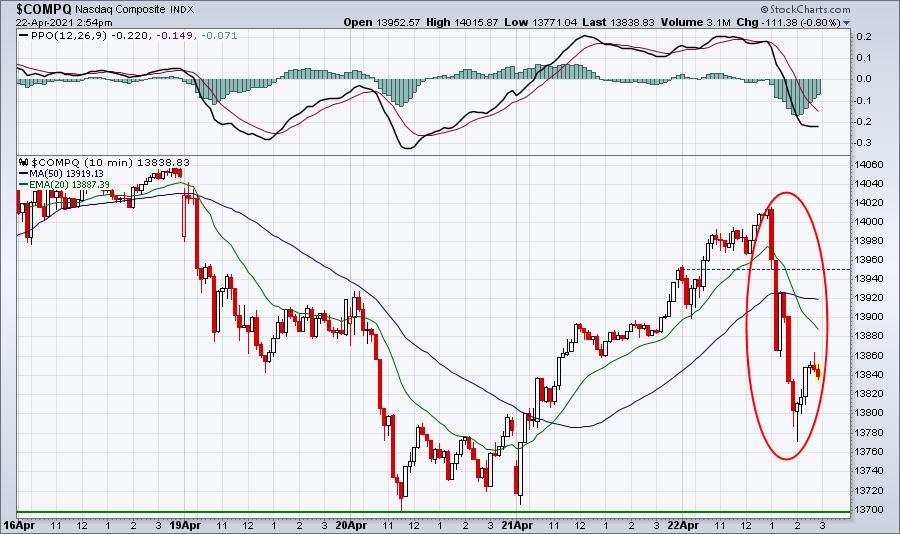
Task: Click the 22Apr date marker on time axis
Action: tap(684, 525)
